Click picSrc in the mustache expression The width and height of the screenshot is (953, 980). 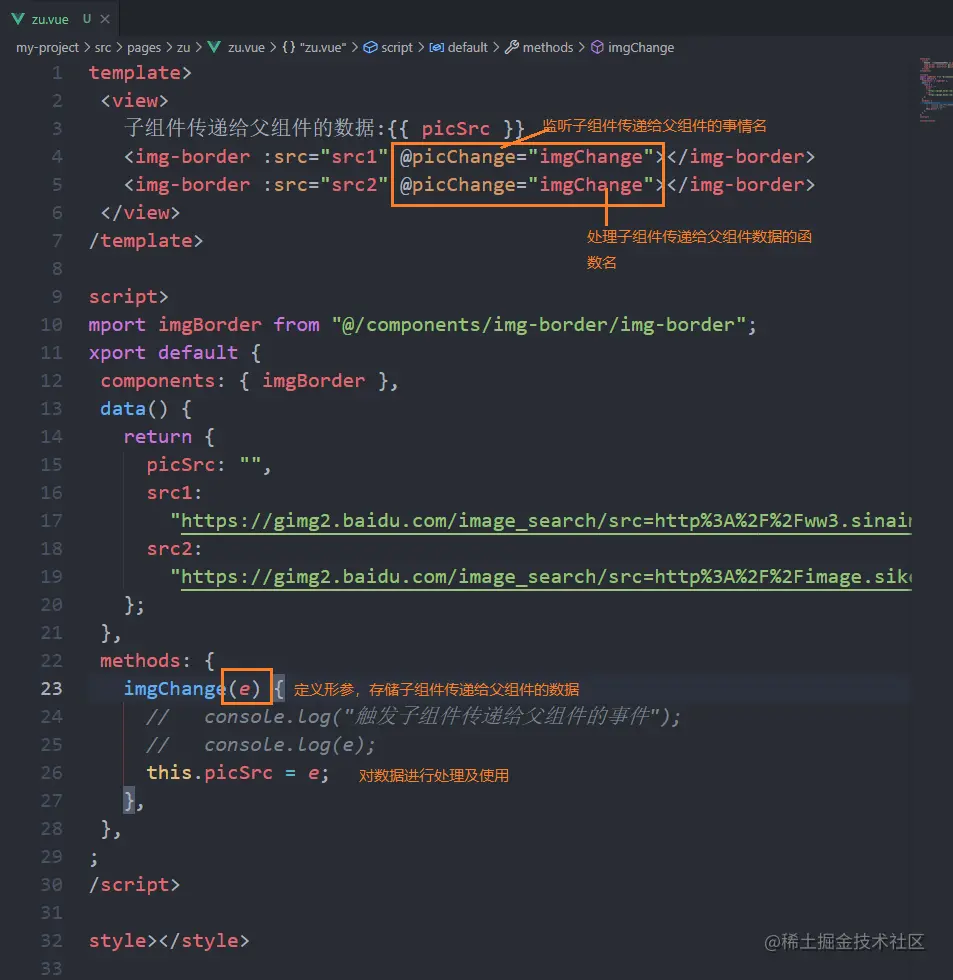[x=456, y=129]
